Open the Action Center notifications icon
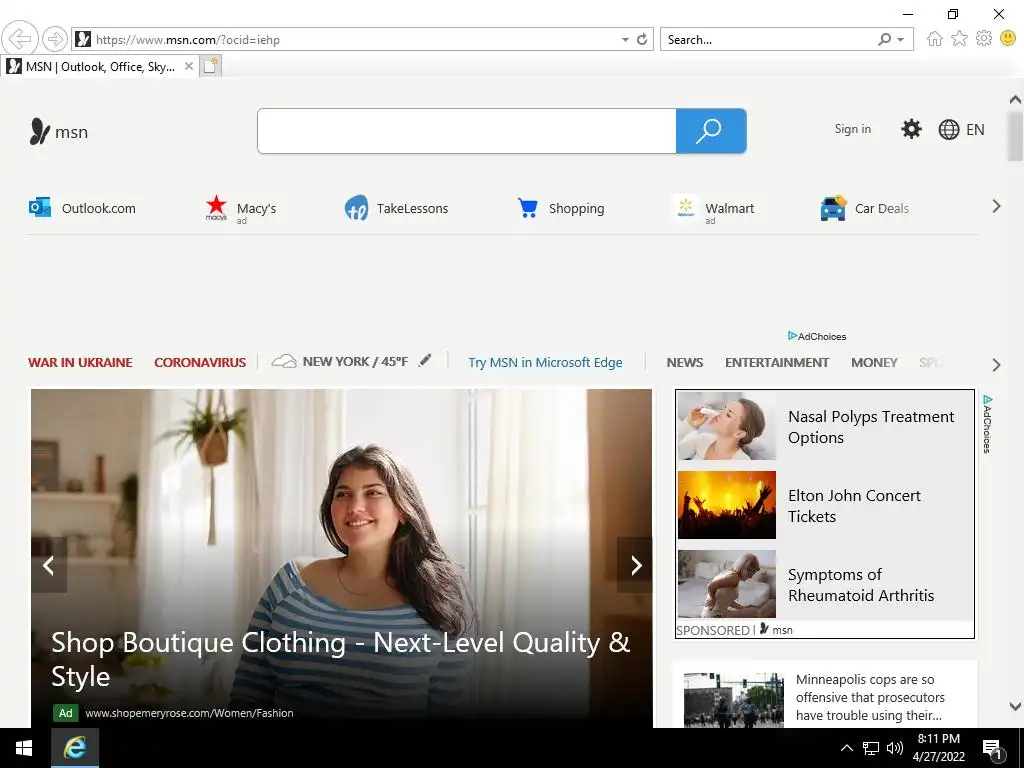 [993, 749]
